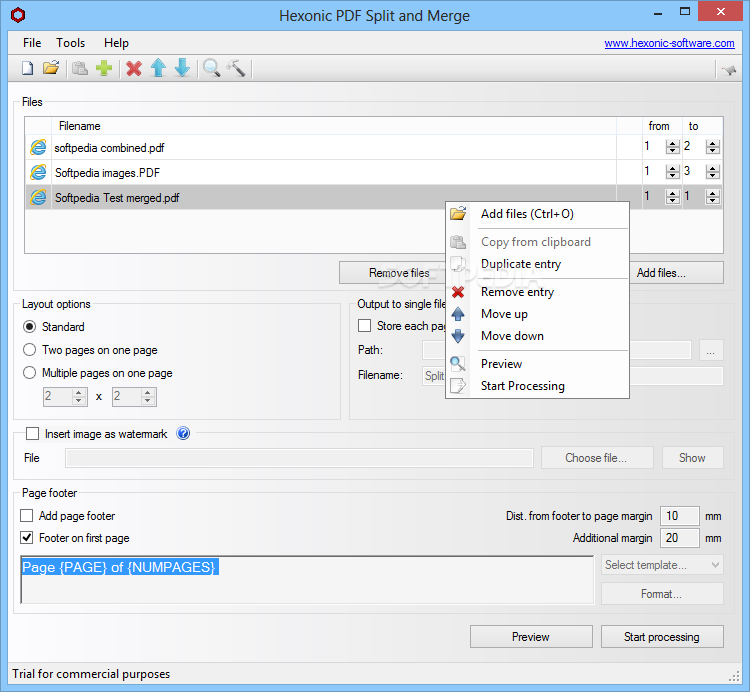750x692 pixels.
Task: Click the path browse '...' button
Action: pyautogui.click(x=711, y=351)
